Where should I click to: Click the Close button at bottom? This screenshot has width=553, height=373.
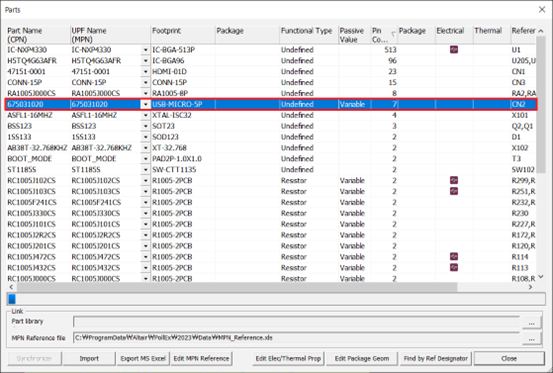coord(509,359)
